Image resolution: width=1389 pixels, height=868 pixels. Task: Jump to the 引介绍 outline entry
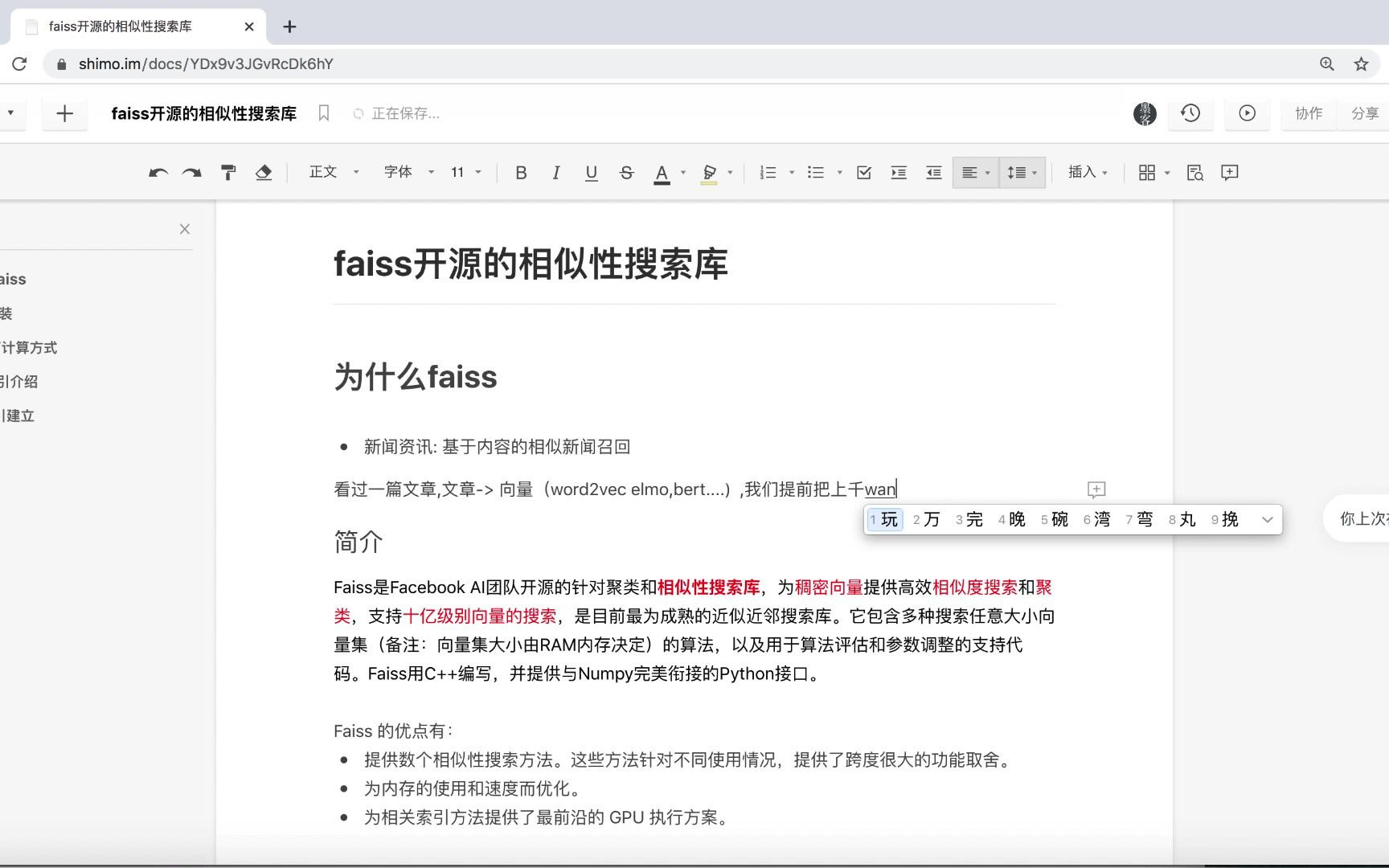[19, 382]
